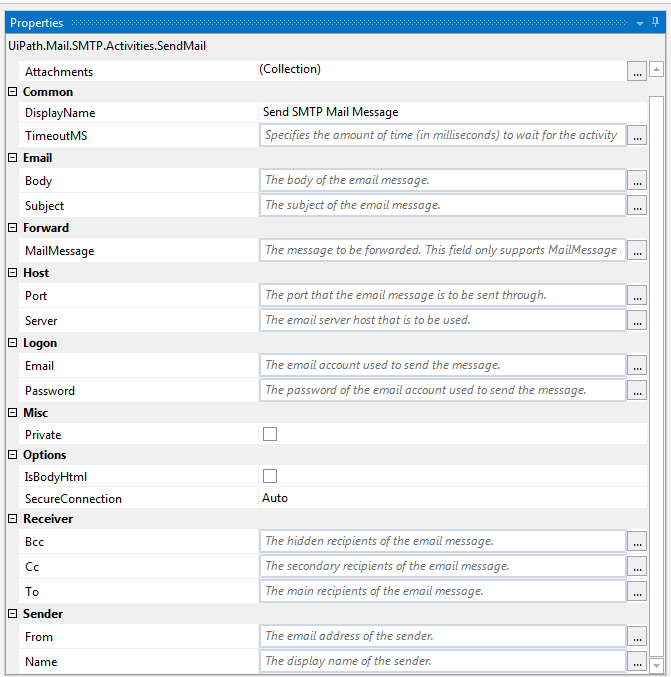Open expression editor for Server

pos(637,320)
